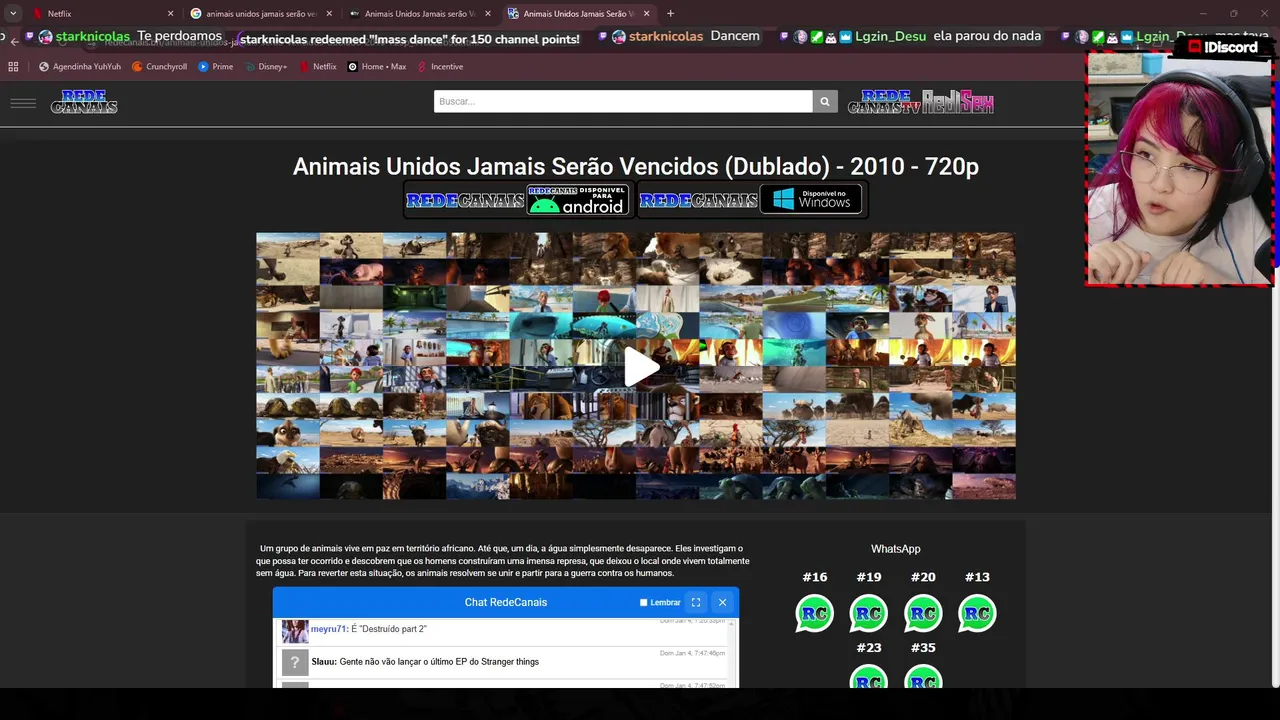
Task: Click the movie synopsis paragraph
Action: pyautogui.click(x=503, y=561)
